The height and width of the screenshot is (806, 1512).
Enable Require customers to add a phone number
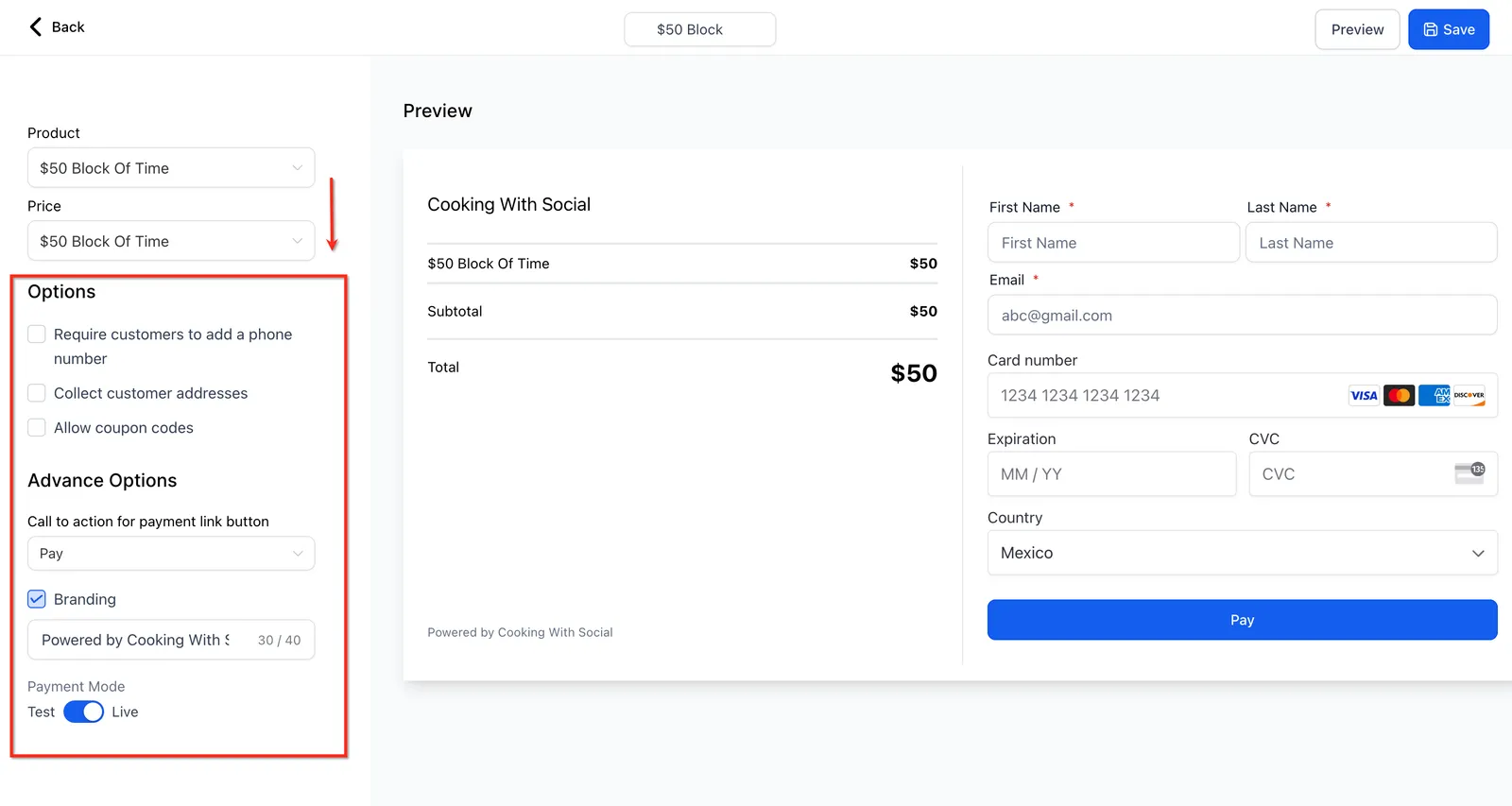tap(37, 334)
